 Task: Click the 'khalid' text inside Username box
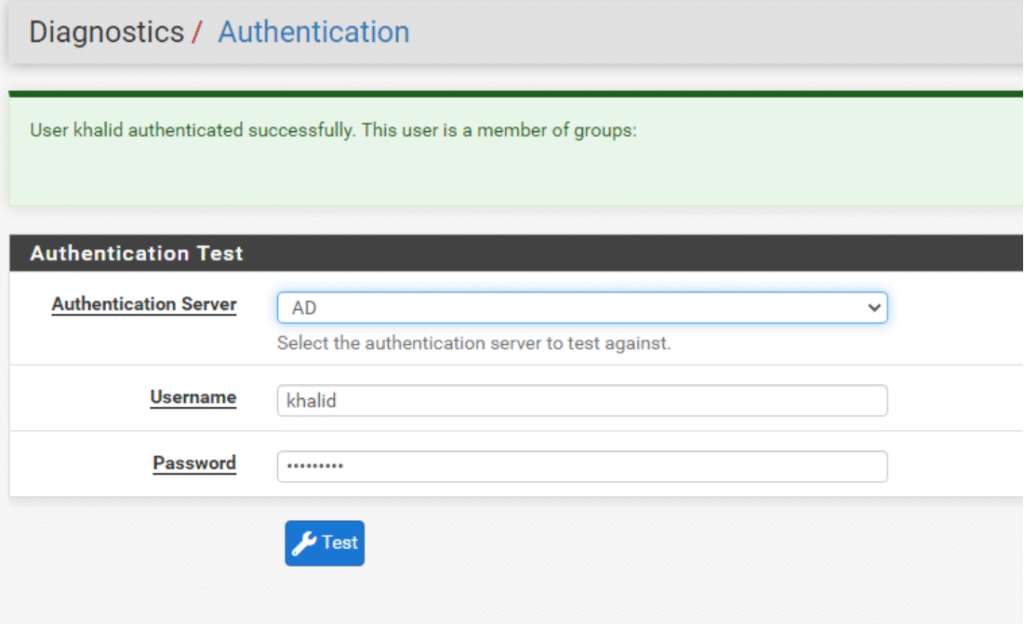(x=312, y=401)
